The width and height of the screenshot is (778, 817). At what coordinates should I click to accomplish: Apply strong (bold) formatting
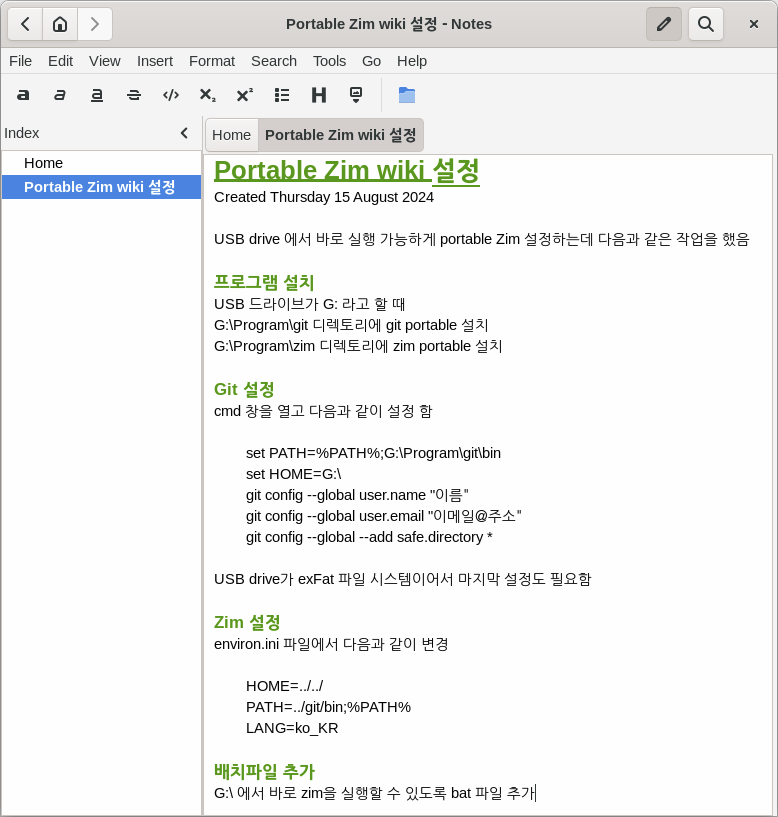23,95
